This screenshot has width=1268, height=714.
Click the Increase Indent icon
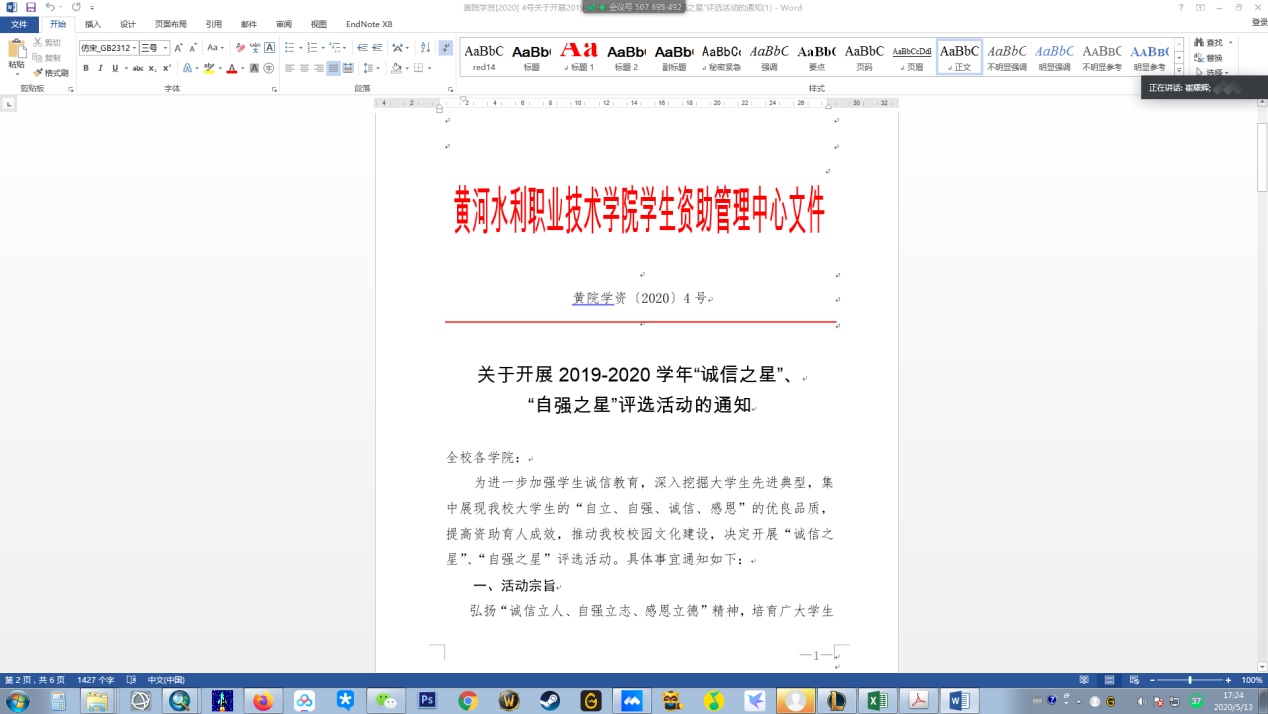pos(377,48)
